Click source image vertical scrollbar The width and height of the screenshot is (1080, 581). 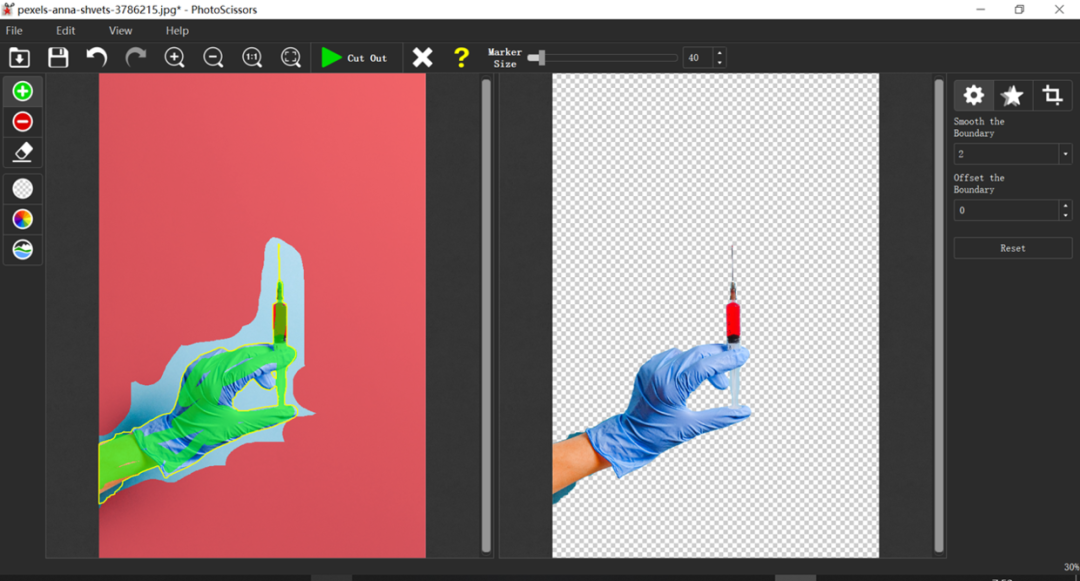(486, 315)
